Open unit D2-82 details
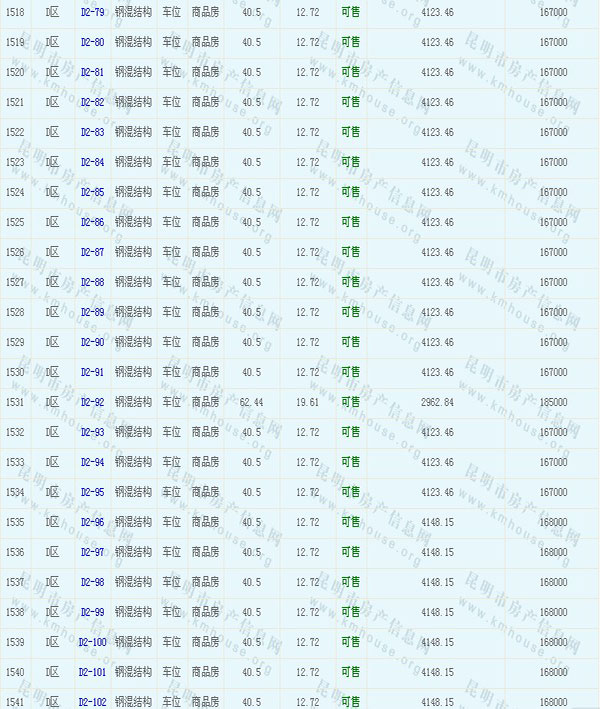 click(x=92, y=102)
